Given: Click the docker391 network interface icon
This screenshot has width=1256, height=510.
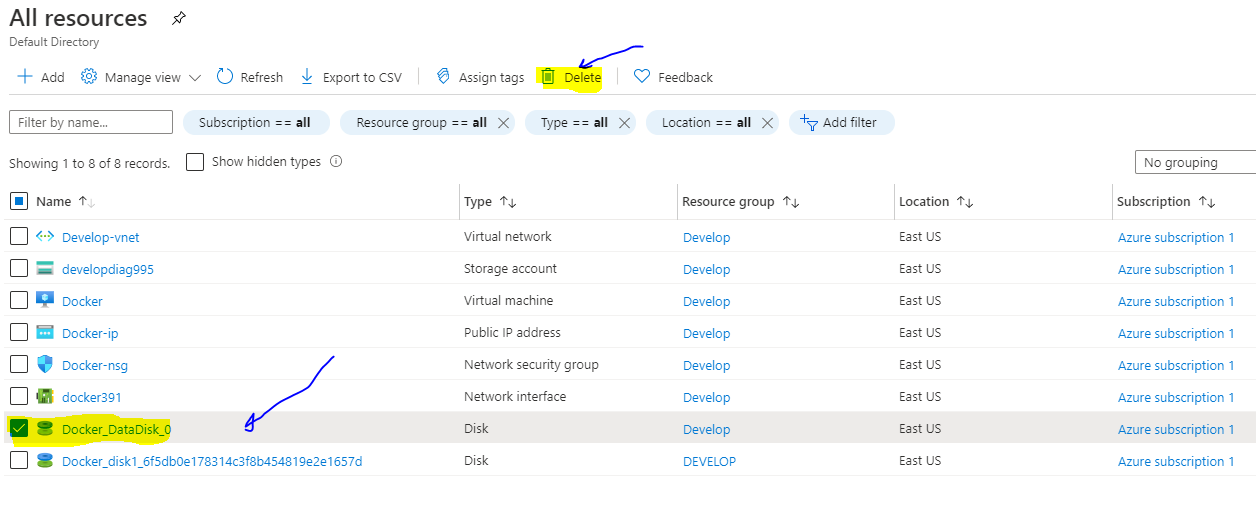Looking at the screenshot, I should 45,397.
